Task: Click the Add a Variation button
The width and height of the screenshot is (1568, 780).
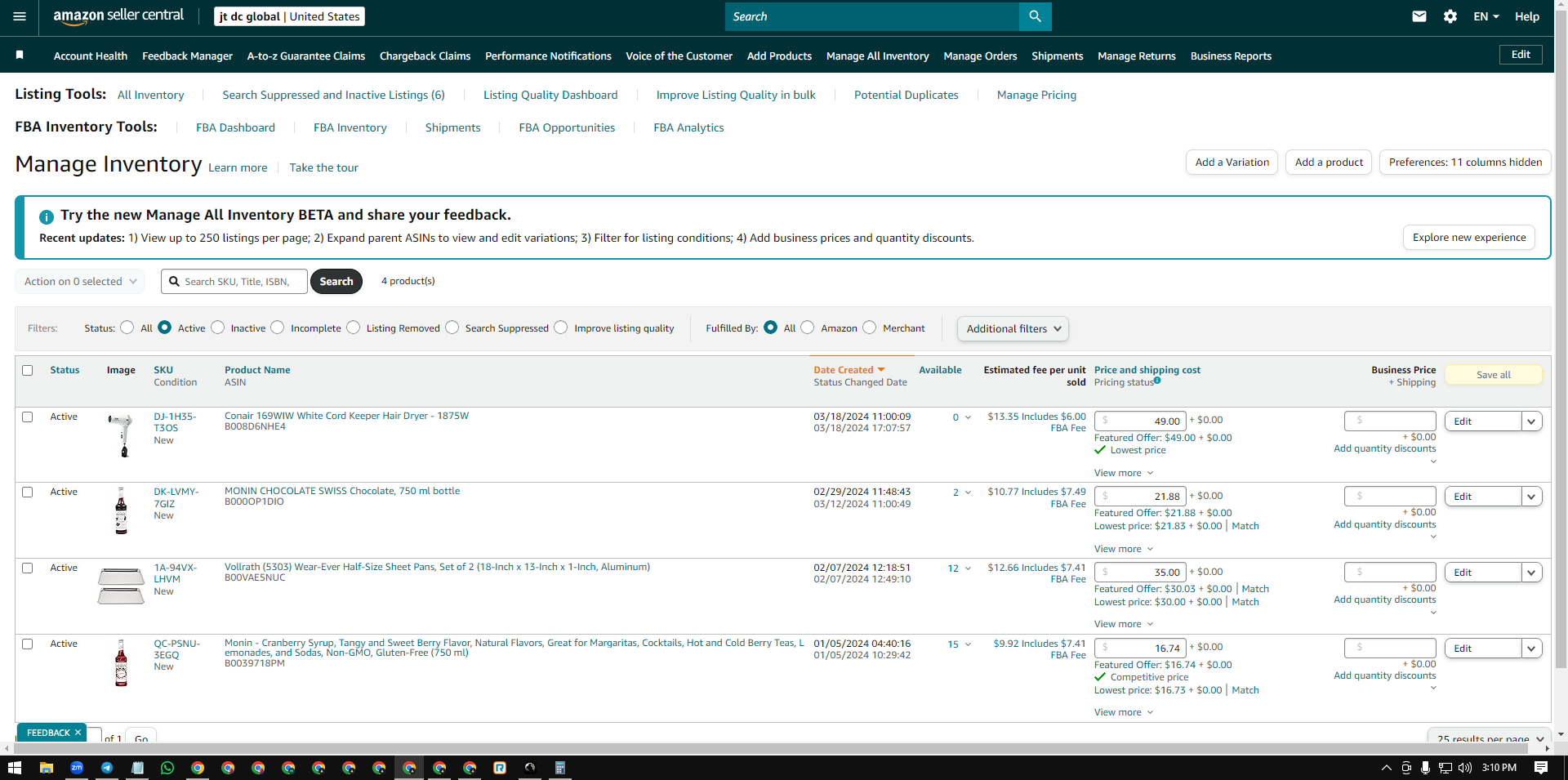Action: pyautogui.click(x=1232, y=162)
